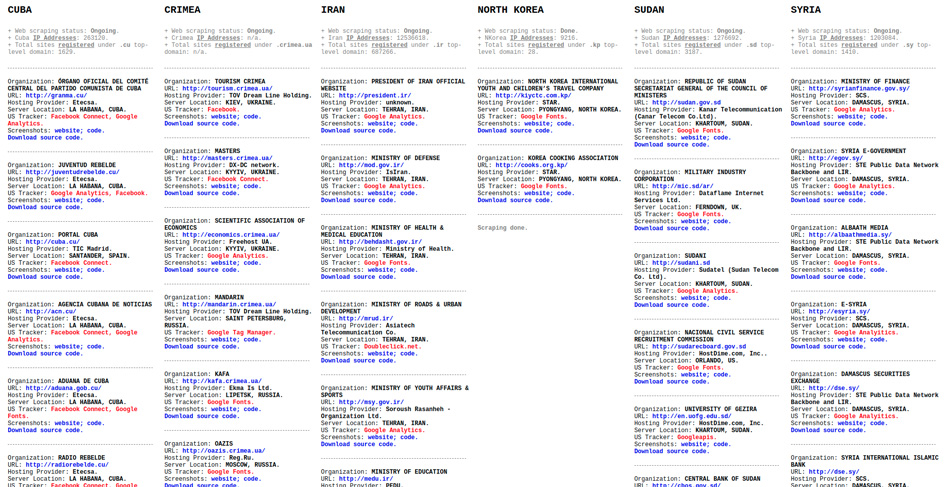The image size is (950, 487).
Task: View code screenshot for Mandarin Crimea
Action: click(x=253, y=339)
